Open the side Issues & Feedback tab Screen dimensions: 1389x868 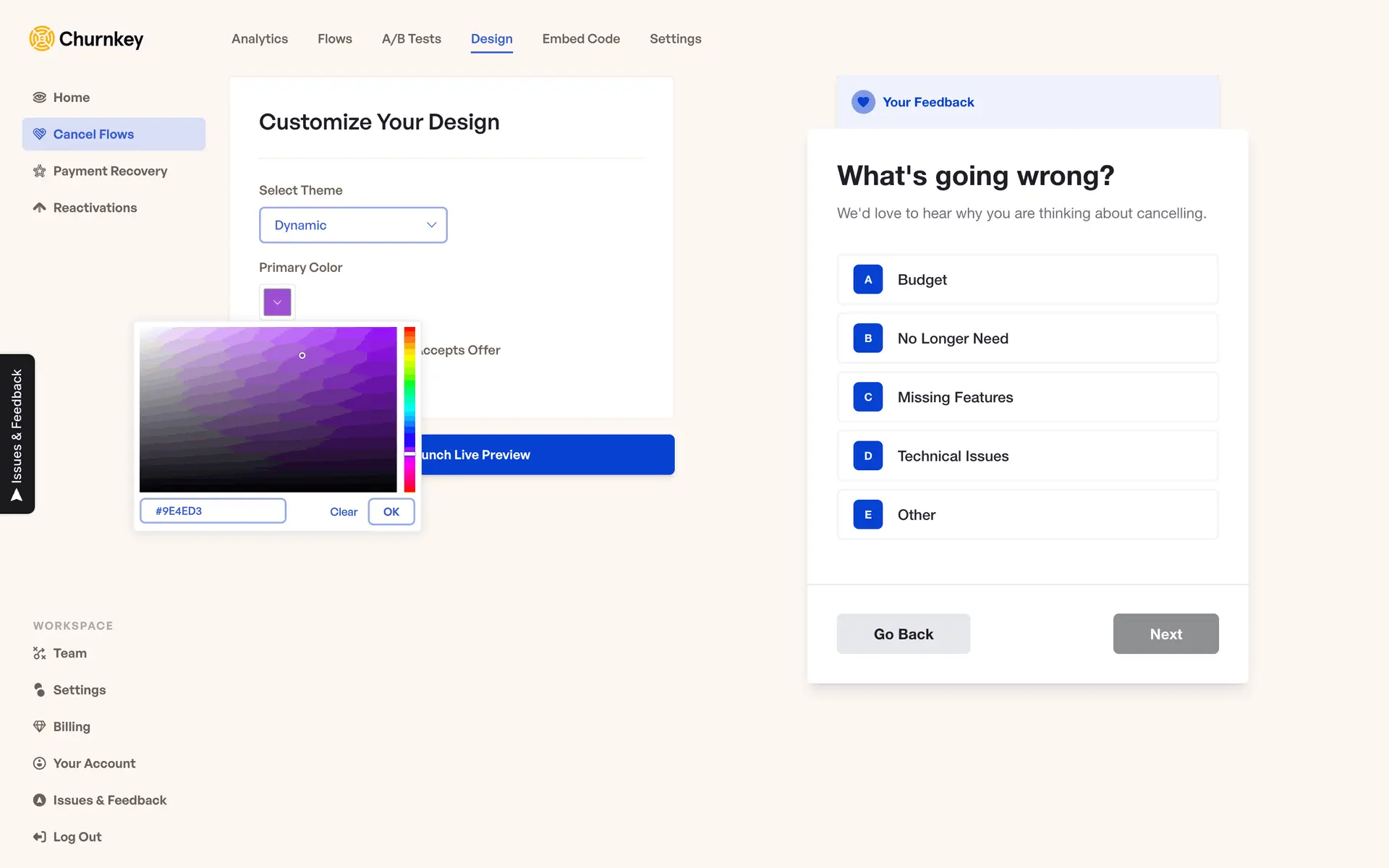click(x=17, y=434)
